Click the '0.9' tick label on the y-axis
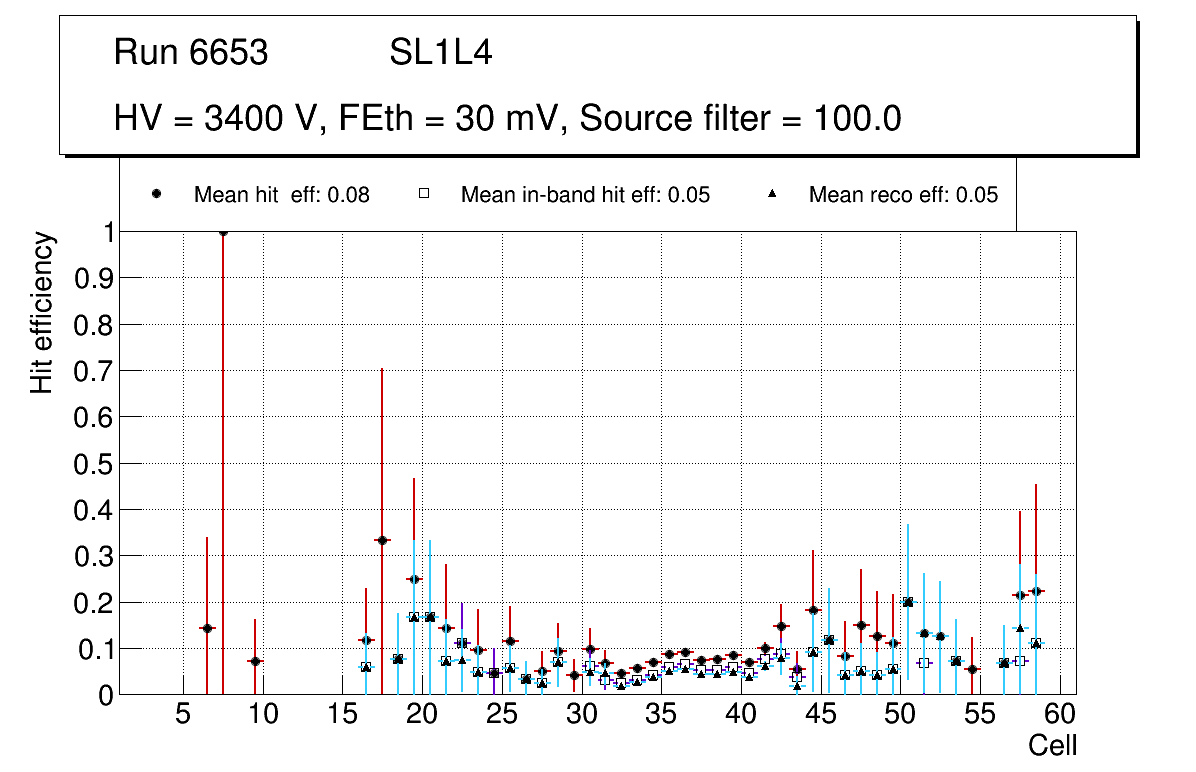 pos(94,278)
